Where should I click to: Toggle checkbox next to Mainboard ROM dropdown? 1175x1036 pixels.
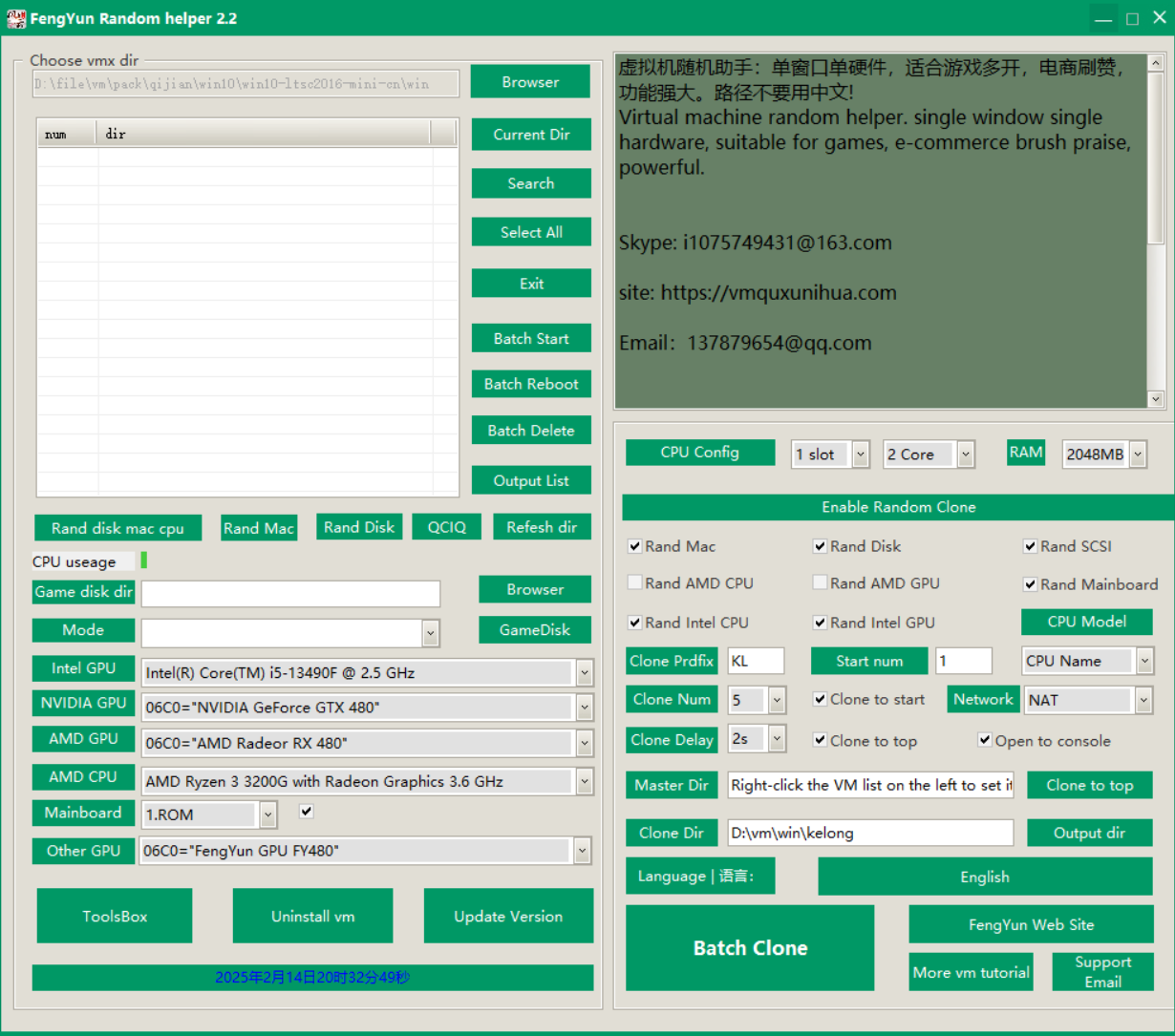(306, 812)
